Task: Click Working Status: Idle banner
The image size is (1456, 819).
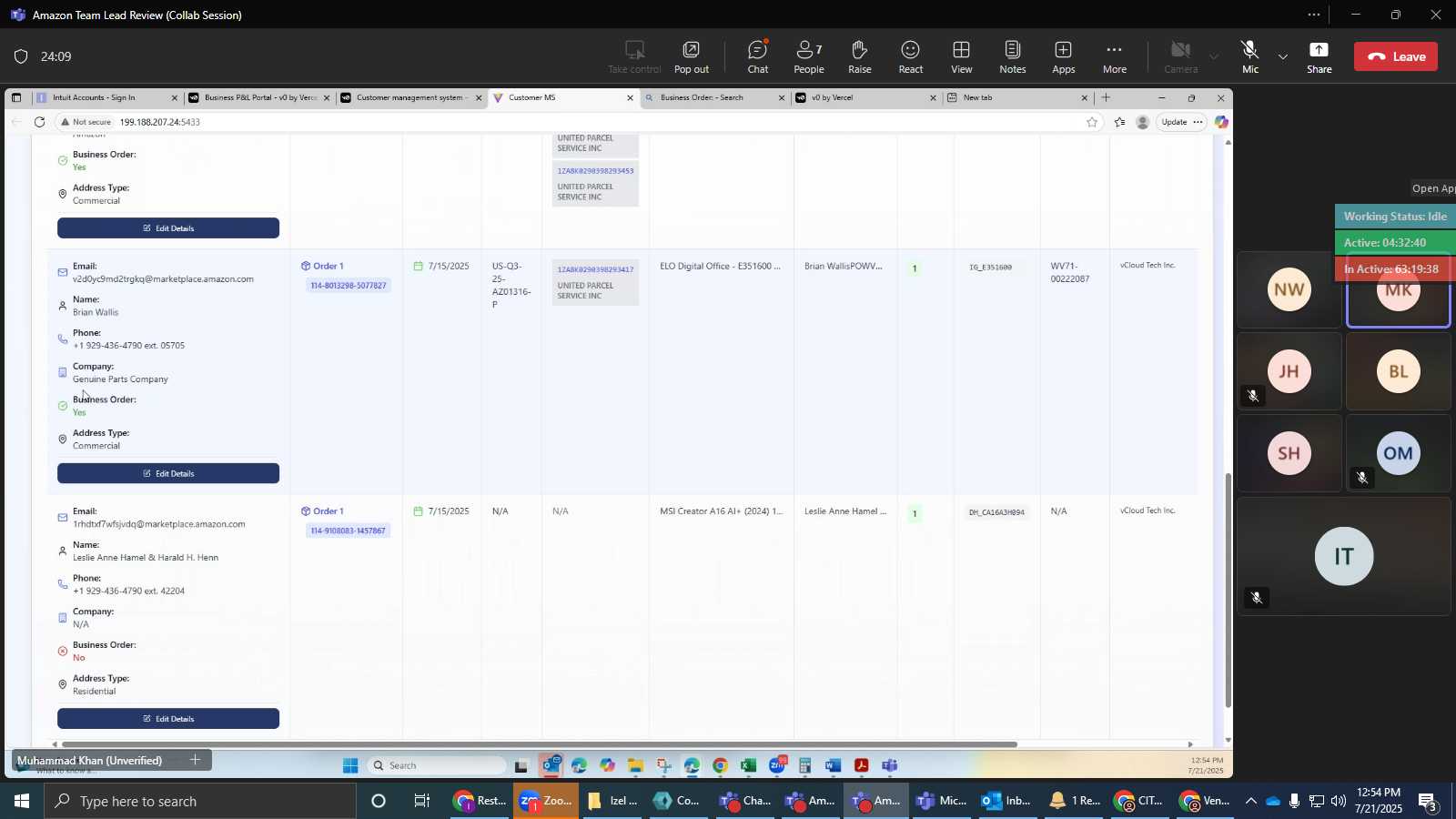Action: coord(1395,217)
